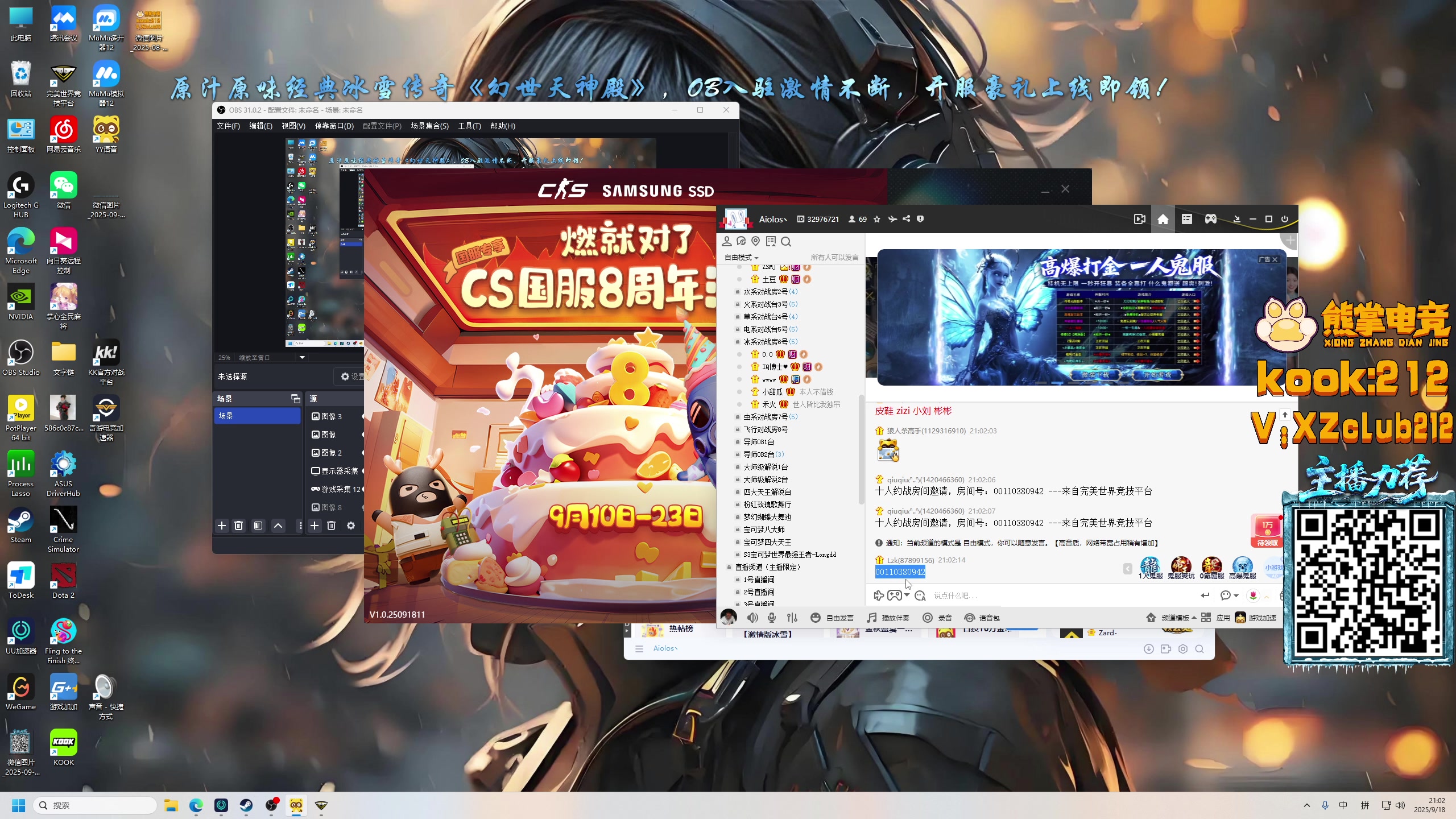Open volume control in system tray
The width and height of the screenshot is (1456, 819).
coord(1400,805)
